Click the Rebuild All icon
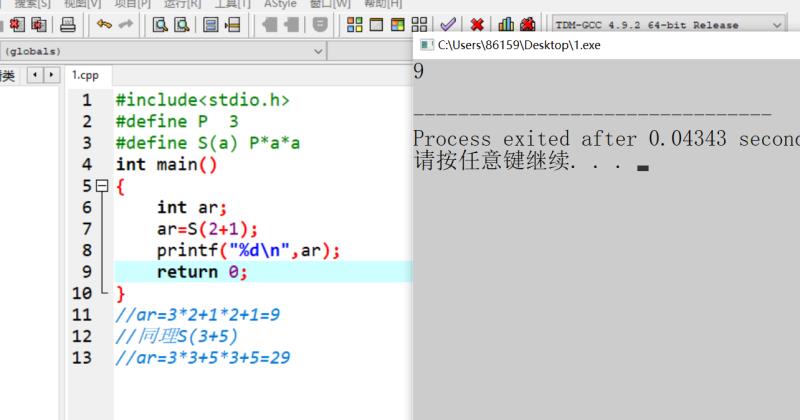This screenshot has width=800, height=420. (419, 24)
